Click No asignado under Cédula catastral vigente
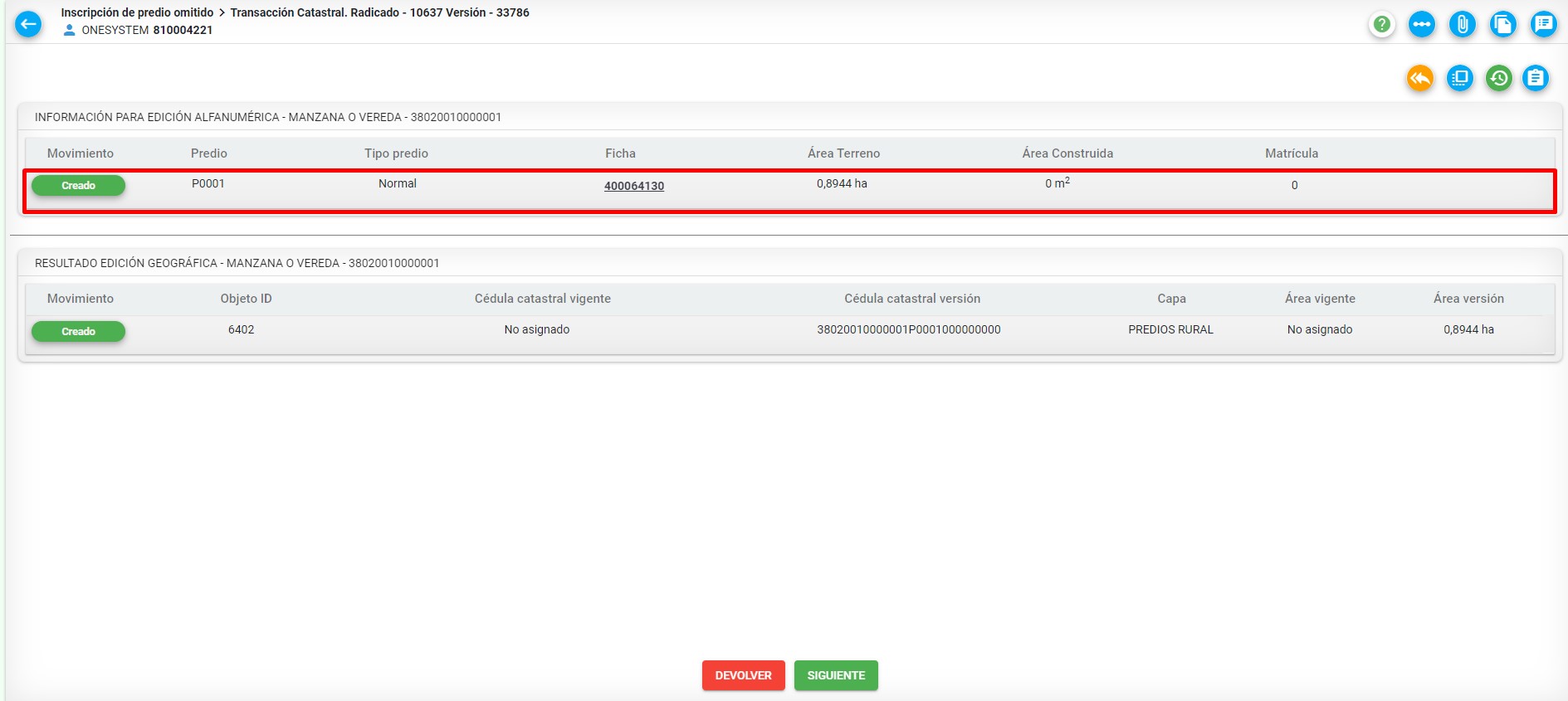Viewport: 1568px width, 701px height. (537, 329)
